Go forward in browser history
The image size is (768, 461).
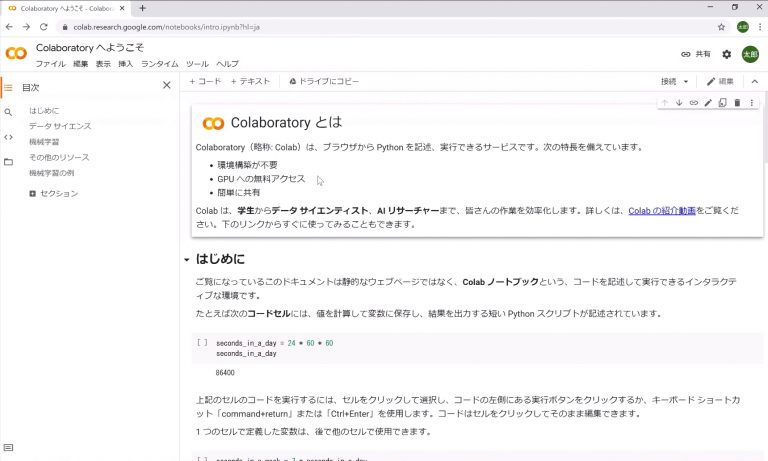pos(26,27)
